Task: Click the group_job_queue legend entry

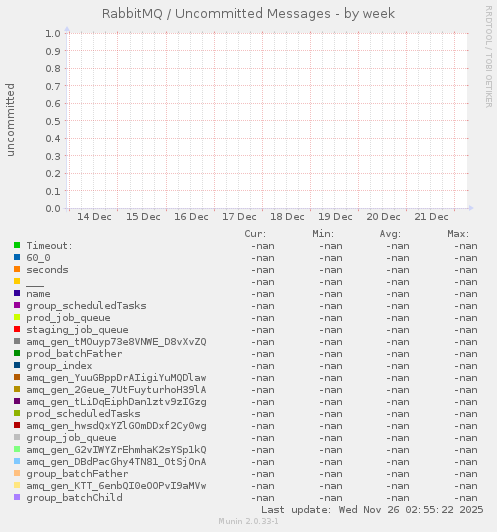Action: pyautogui.click(x=72, y=438)
